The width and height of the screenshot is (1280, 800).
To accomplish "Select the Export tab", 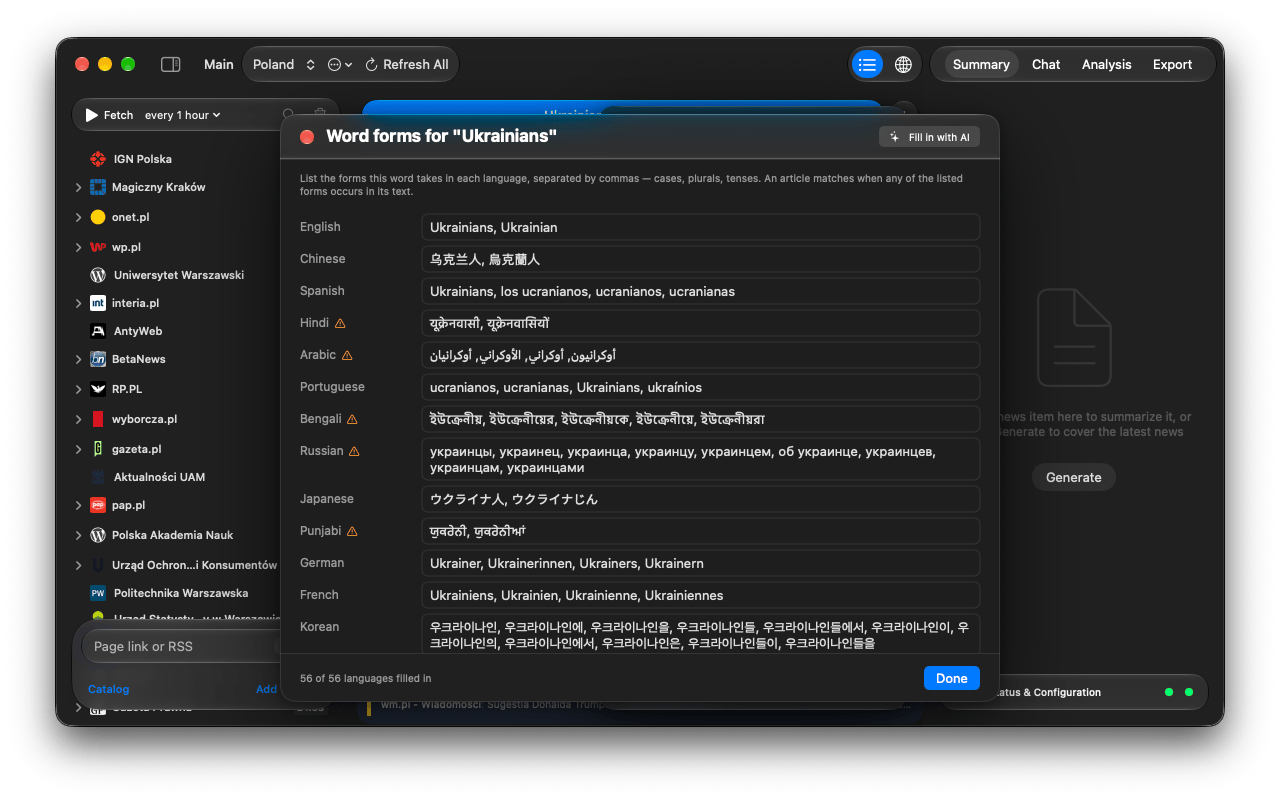I will click(1172, 65).
